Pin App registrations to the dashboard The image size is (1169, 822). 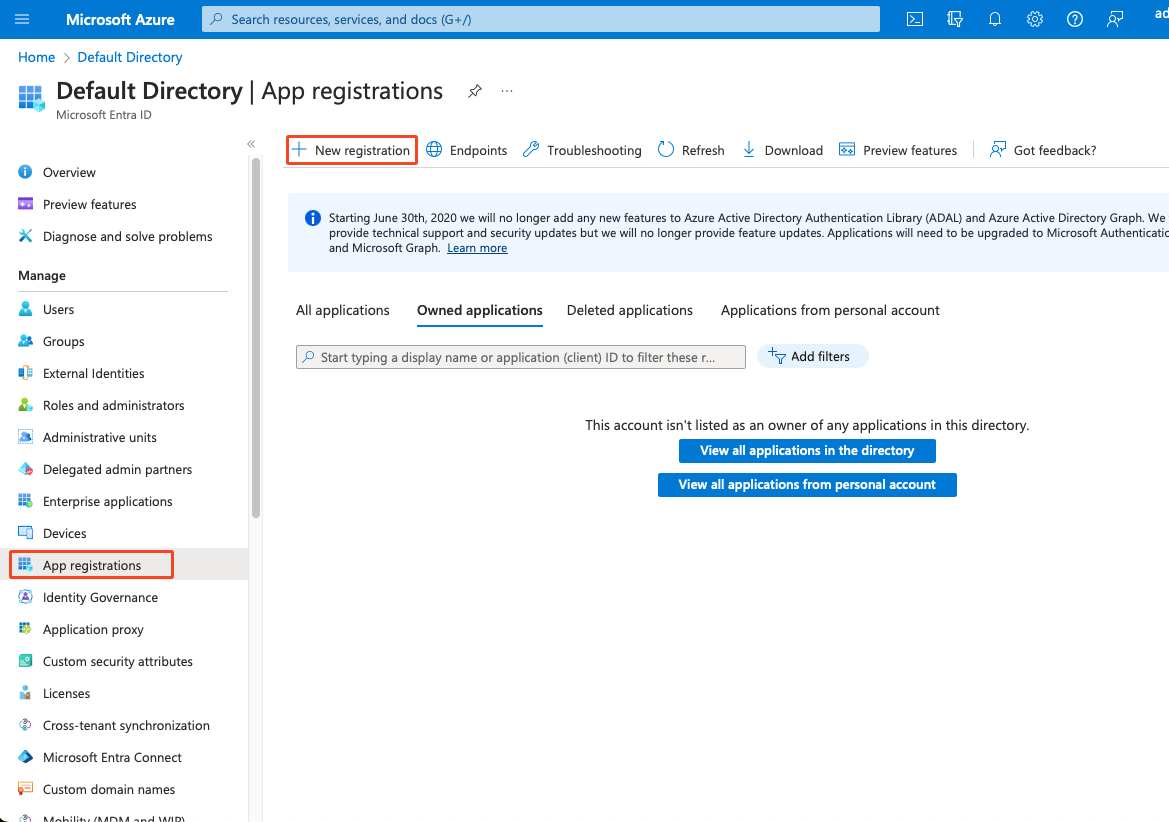[474, 90]
